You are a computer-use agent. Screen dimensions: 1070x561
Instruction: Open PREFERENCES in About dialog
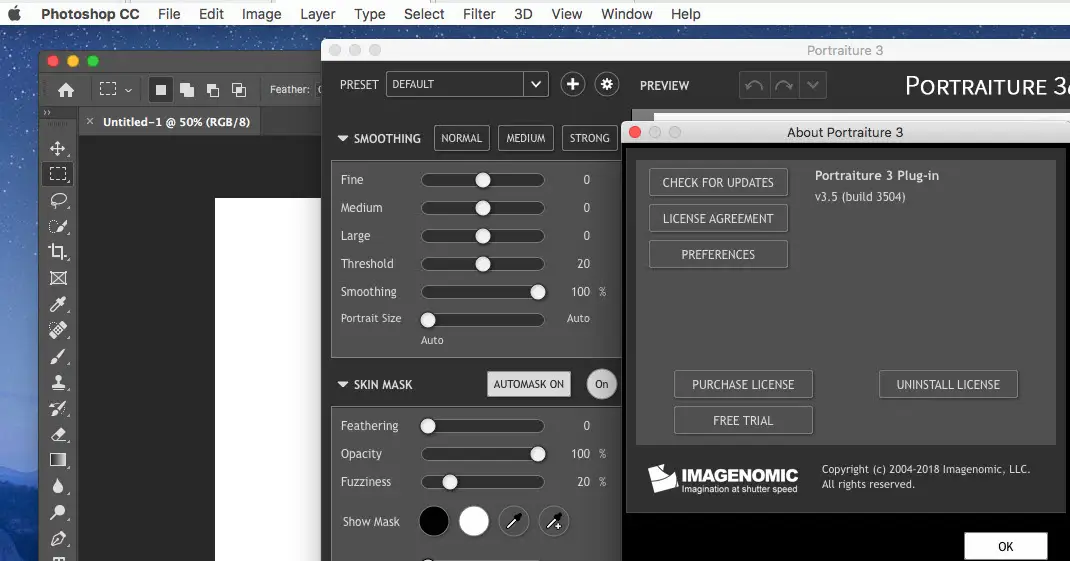pos(718,255)
